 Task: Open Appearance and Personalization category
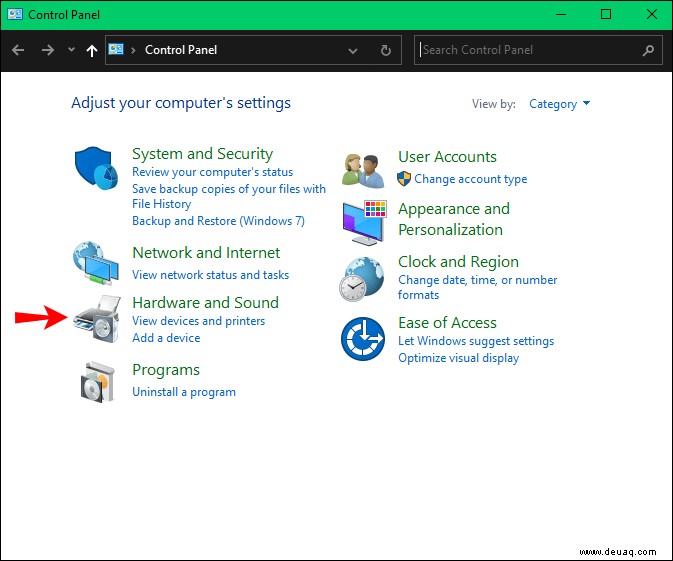(x=454, y=219)
